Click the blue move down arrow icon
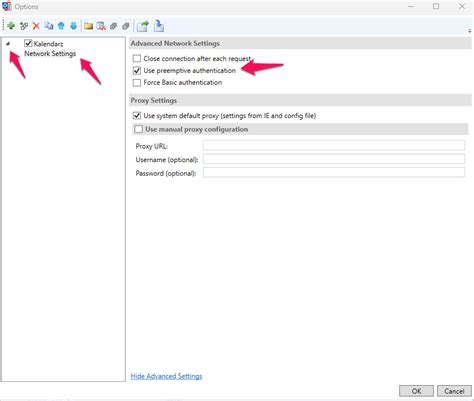Image resolution: width=474 pixels, height=401 pixels. 73,26
